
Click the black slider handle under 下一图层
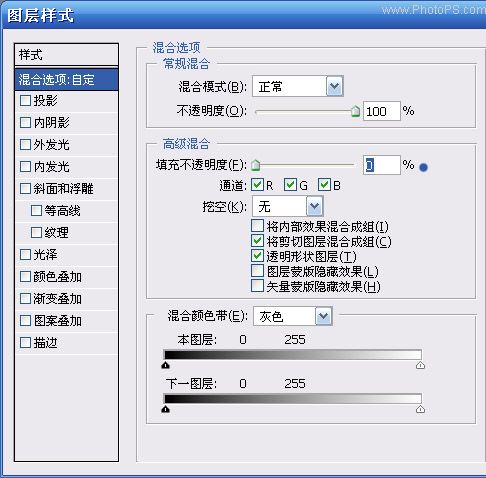[x=165, y=409]
